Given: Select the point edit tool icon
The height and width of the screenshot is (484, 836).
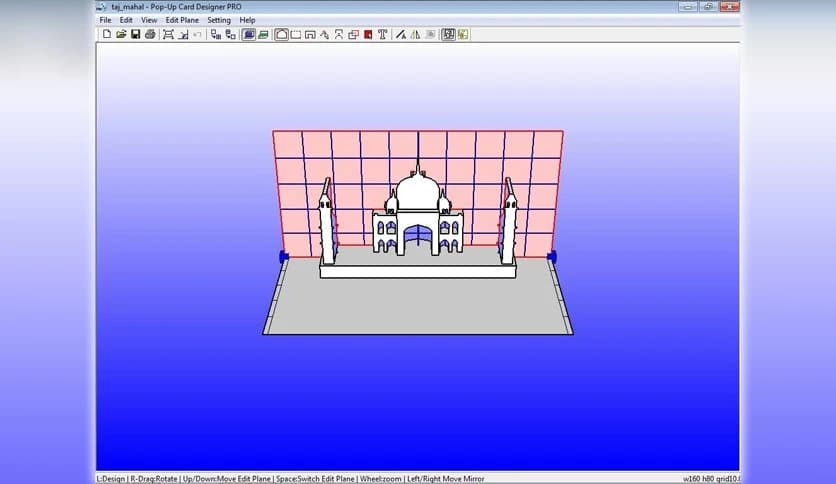Looking at the screenshot, I should click(x=325, y=35).
